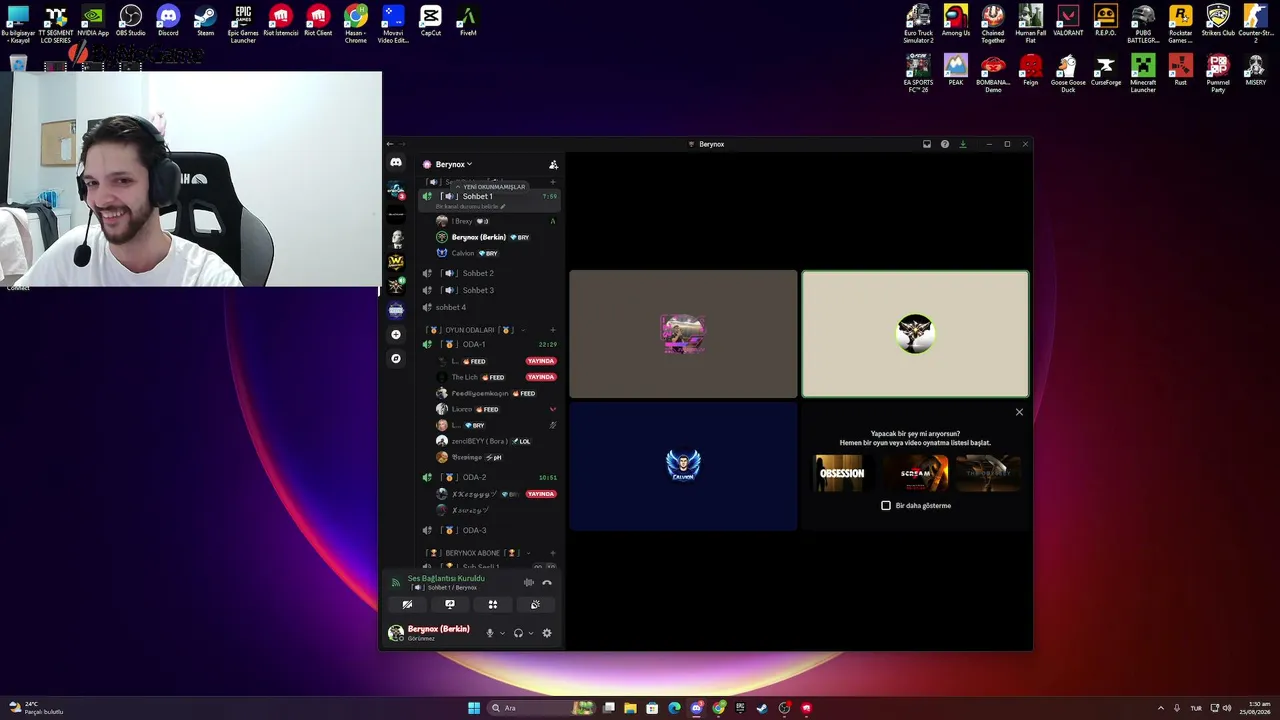The height and width of the screenshot is (720, 1280).
Task: Open the Discord inbox icon in title bar
Action: coord(927,144)
